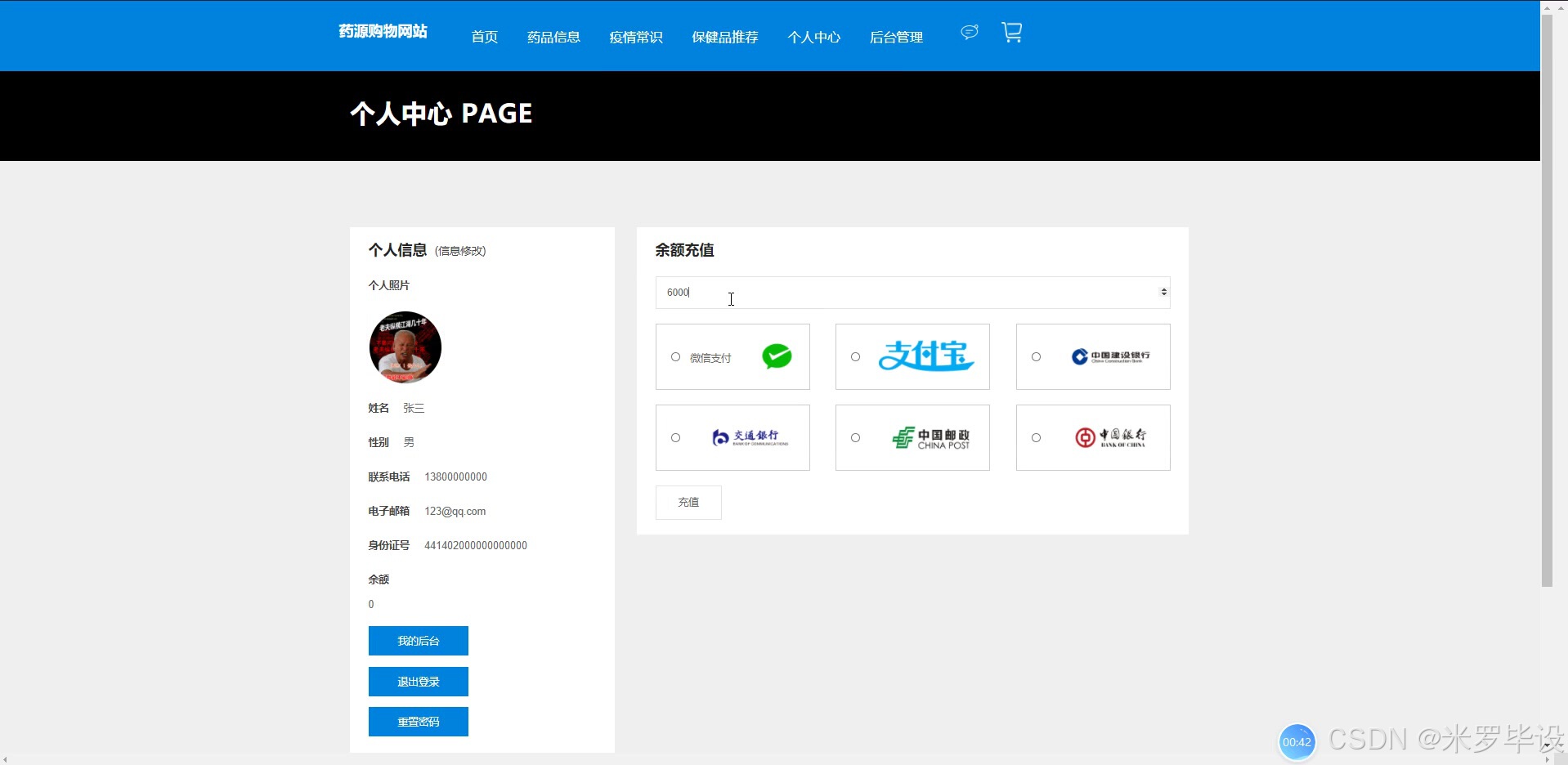This screenshot has height=765, width=1568.
Task: Click the ID number 441402000000000000
Action: [476, 545]
